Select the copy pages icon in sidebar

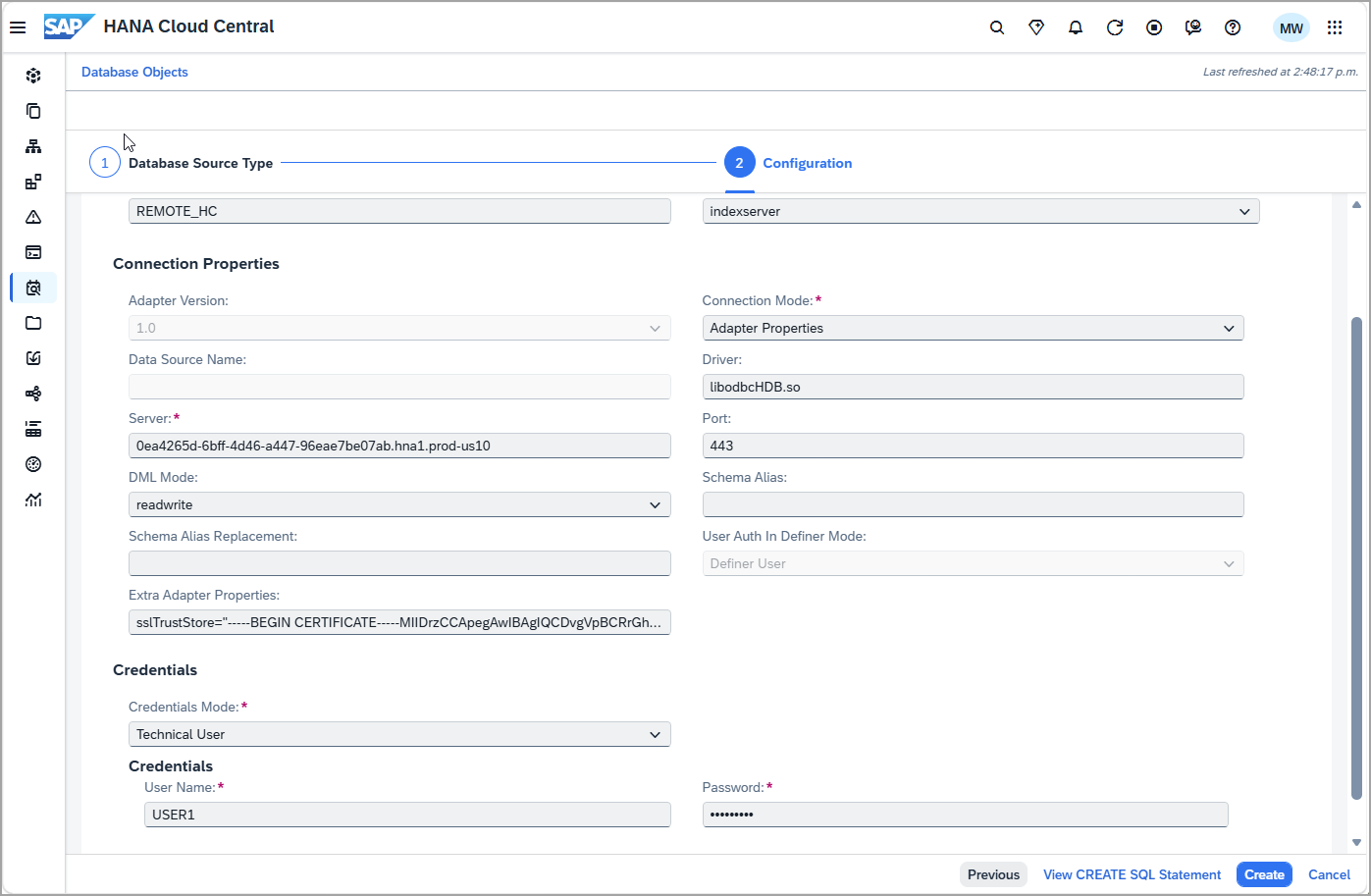(33, 111)
